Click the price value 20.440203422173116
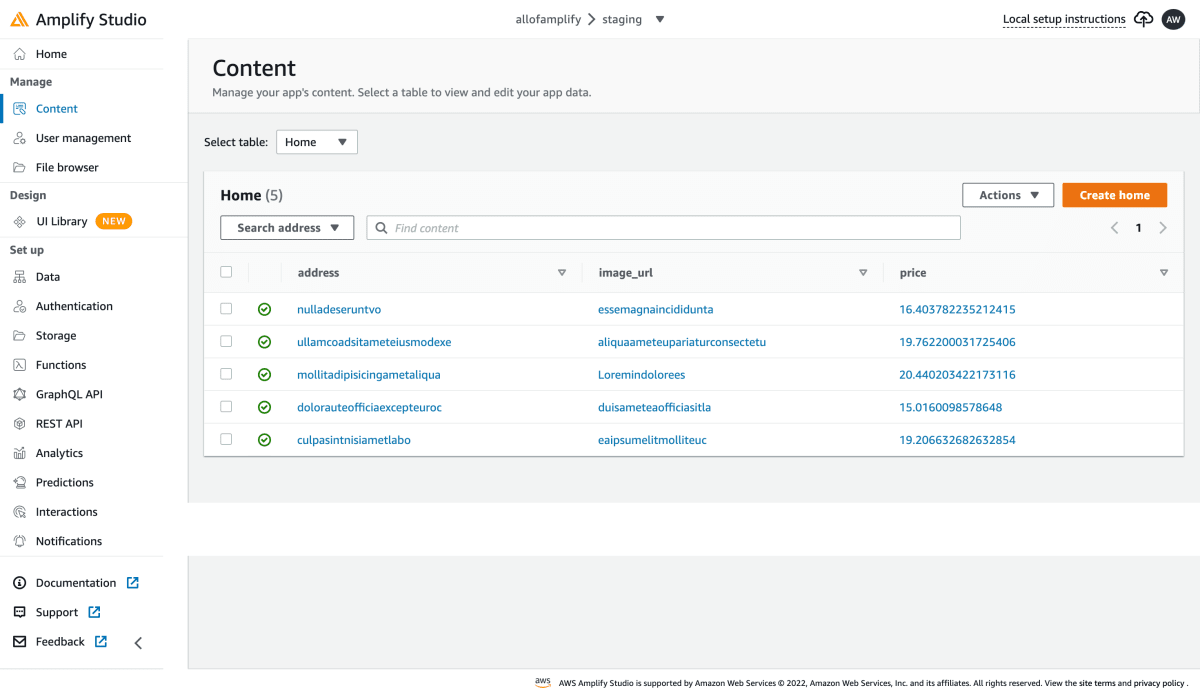The image size is (1200, 697). click(x=957, y=375)
